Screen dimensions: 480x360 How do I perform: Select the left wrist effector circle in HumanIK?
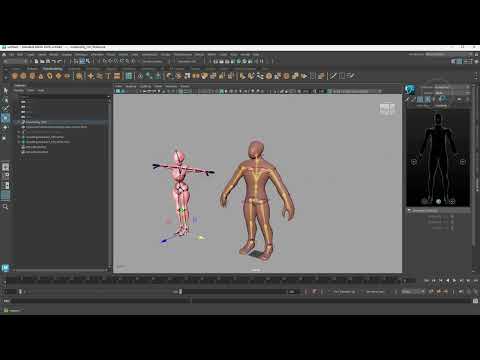click(x=414, y=162)
